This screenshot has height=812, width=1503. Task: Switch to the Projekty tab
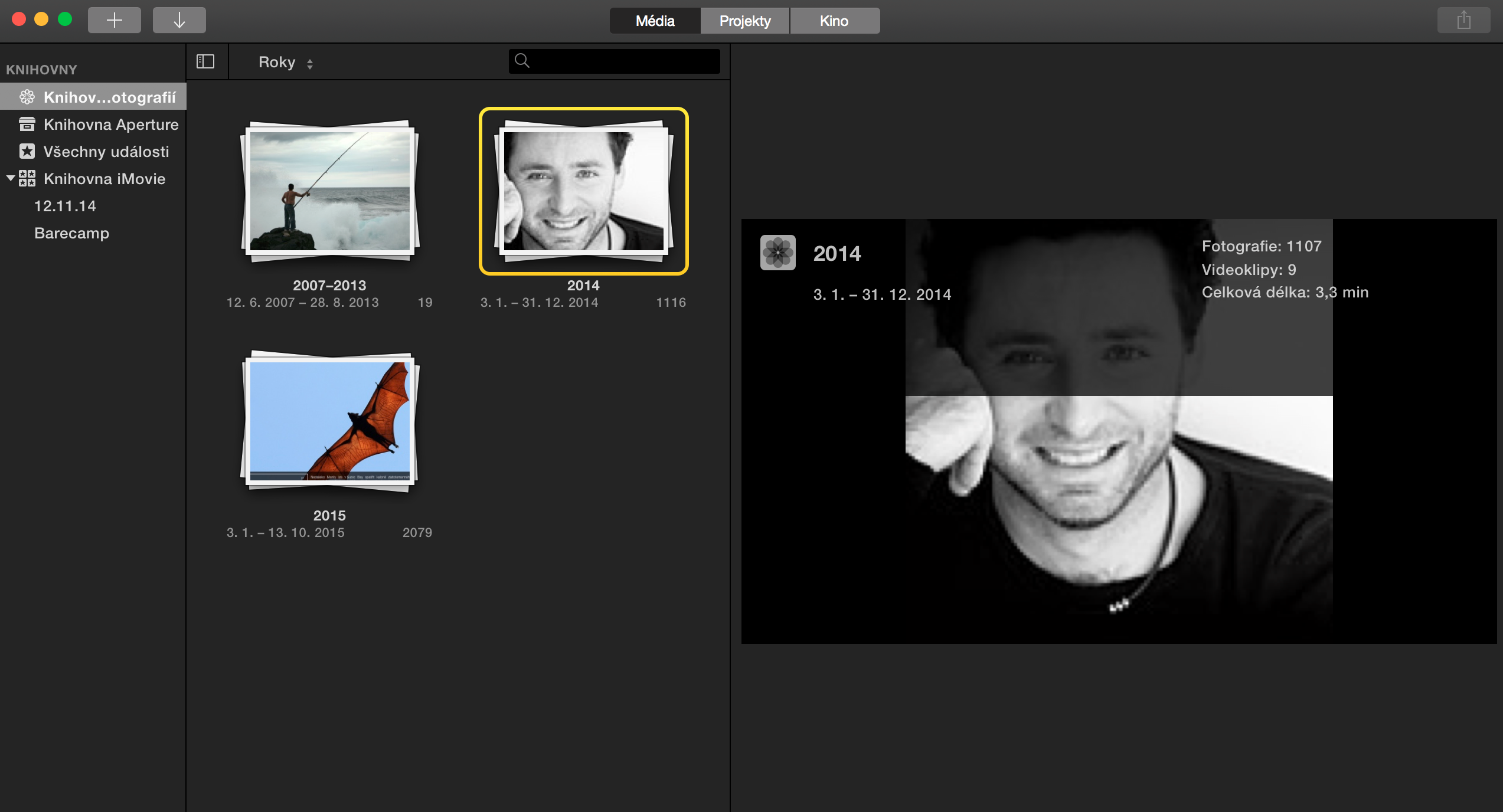pyautogui.click(x=745, y=21)
